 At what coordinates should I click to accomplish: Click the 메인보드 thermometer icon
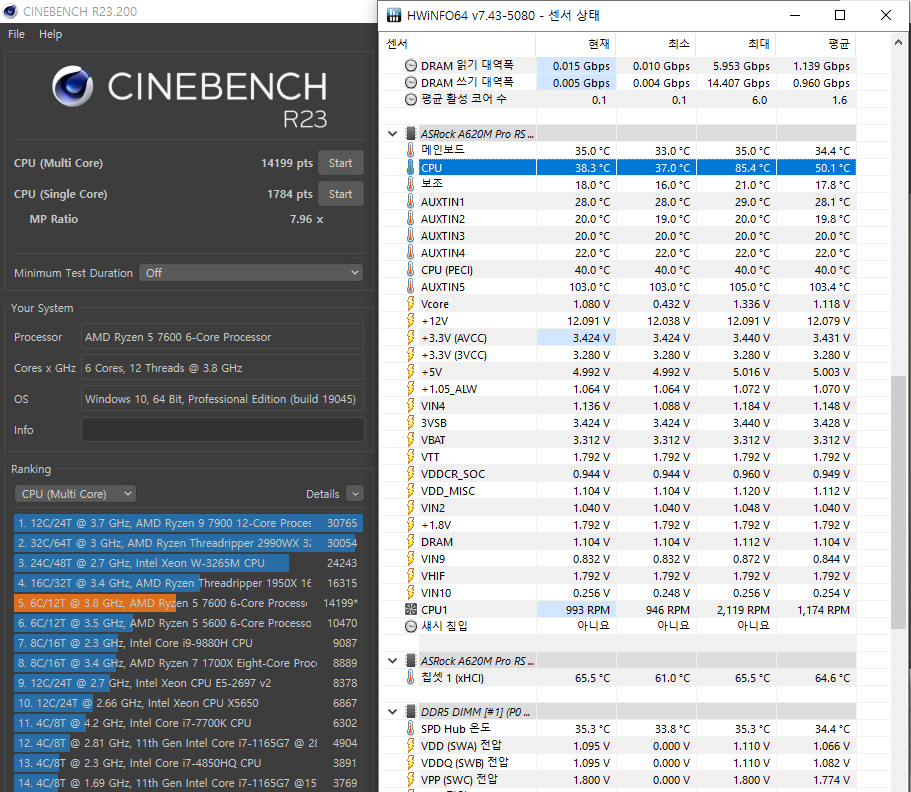[411, 150]
